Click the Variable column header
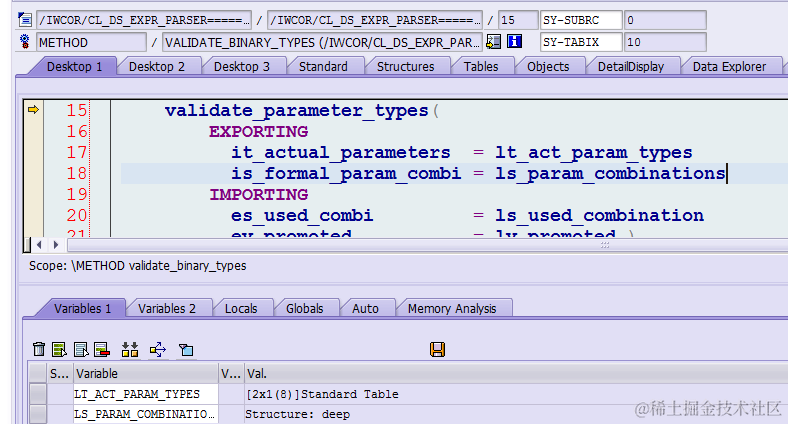Screen dimensions: 788x424 click(146, 373)
